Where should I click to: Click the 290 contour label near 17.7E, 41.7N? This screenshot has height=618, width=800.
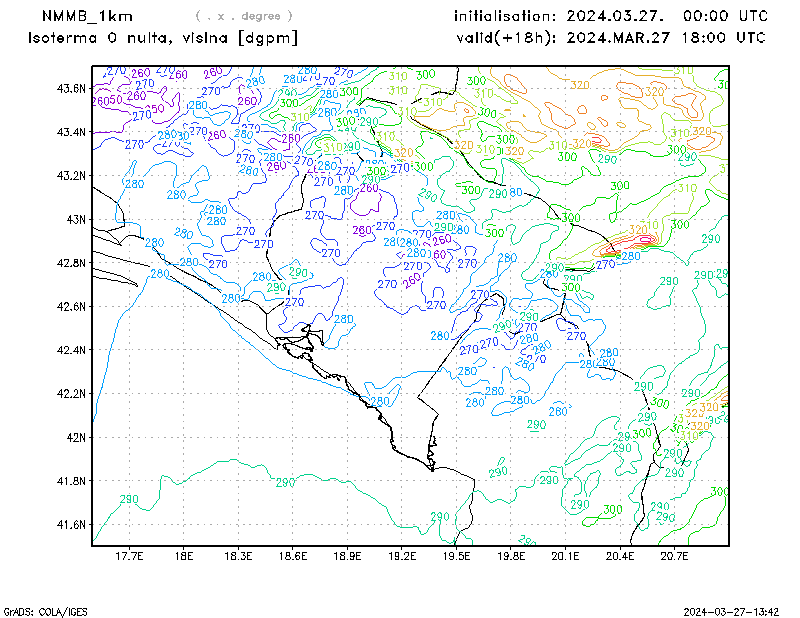click(129, 499)
